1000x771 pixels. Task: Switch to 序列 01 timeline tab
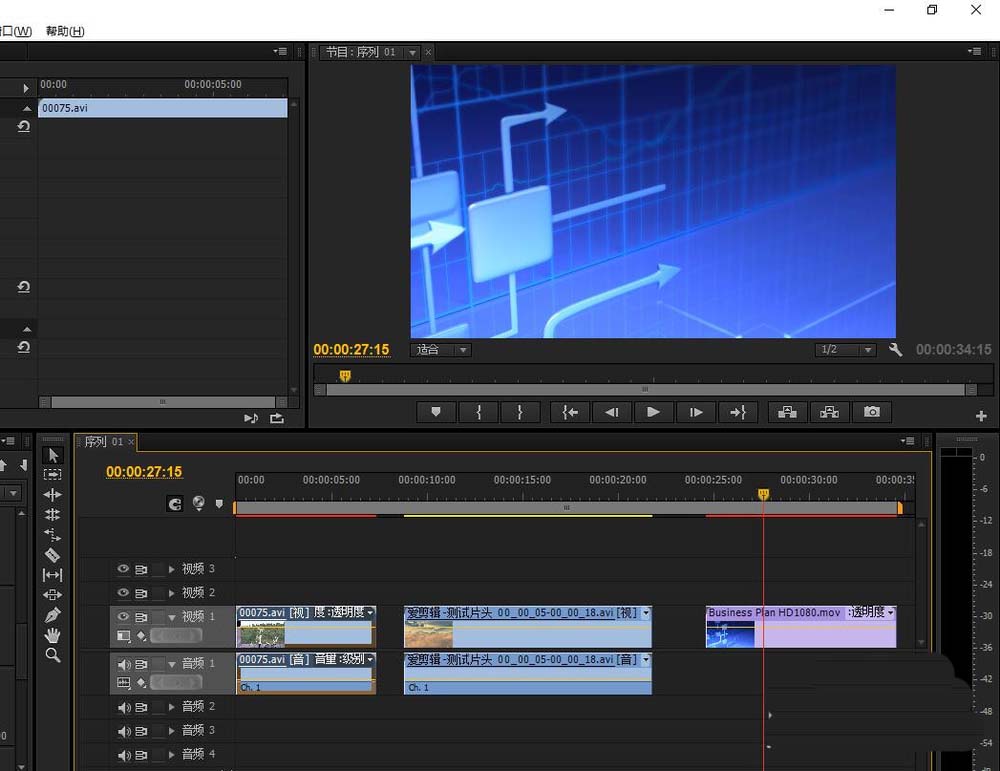pyautogui.click(x=103, y=441)
